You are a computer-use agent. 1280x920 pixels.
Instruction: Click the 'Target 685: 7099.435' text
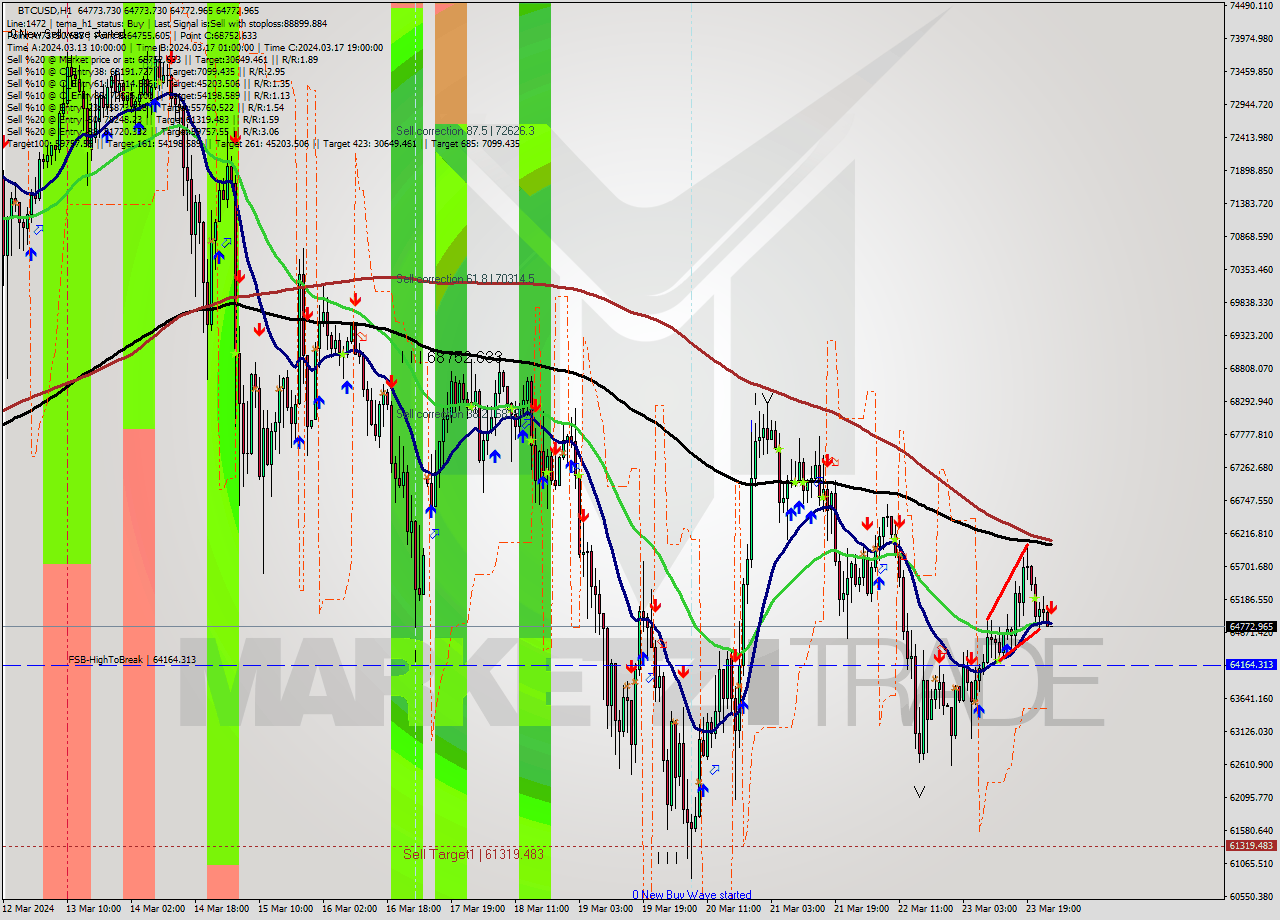(x=474, y=144)
